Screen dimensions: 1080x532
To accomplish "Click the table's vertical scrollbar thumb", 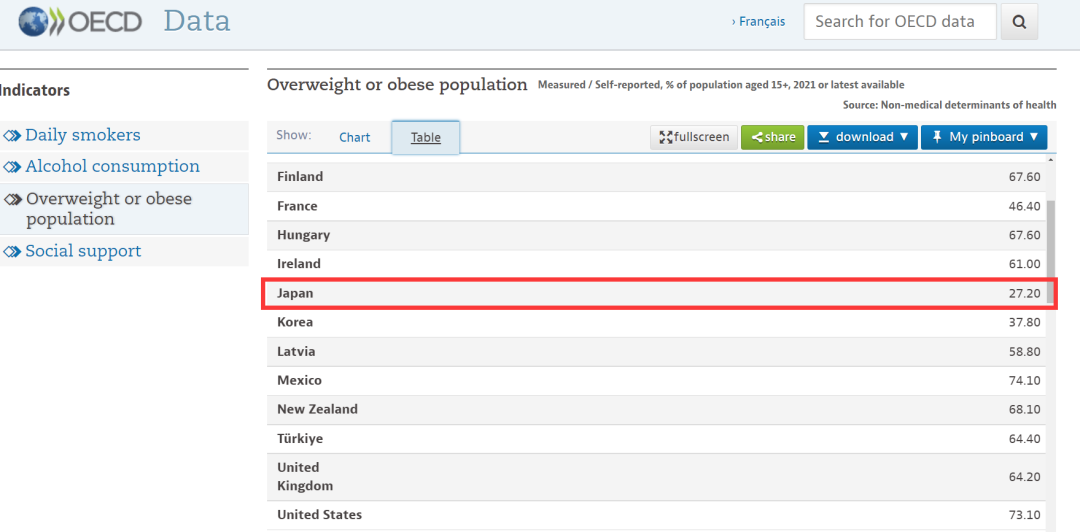I will (x=1049, y=250).
